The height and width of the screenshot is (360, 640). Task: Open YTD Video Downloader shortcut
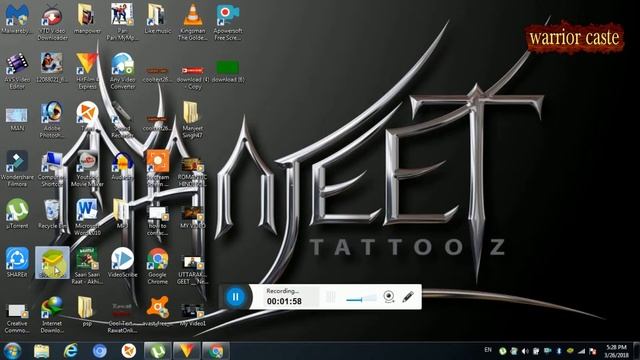(x=52, y=23)
